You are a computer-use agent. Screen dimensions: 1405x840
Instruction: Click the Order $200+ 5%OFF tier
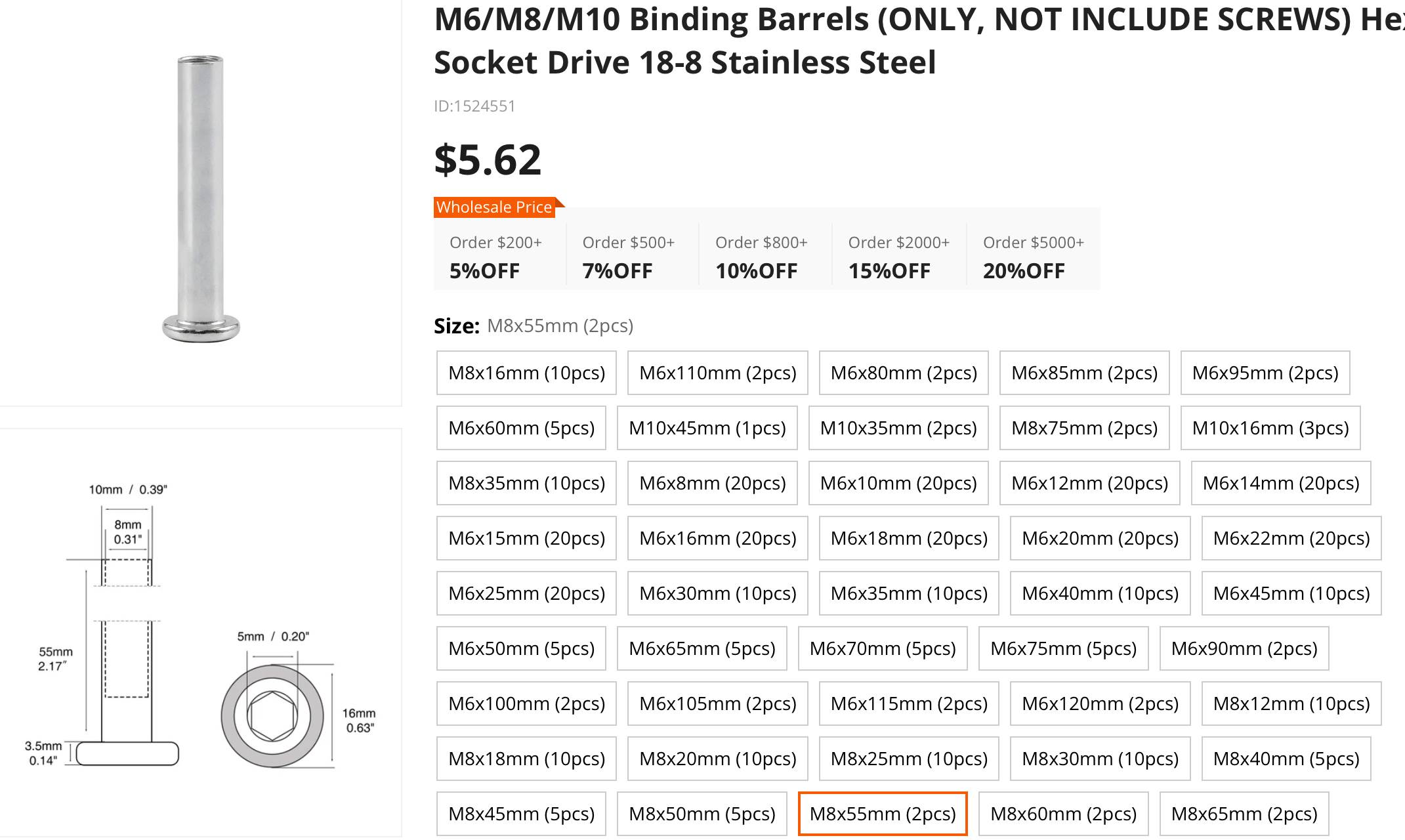tap(495, 257)
